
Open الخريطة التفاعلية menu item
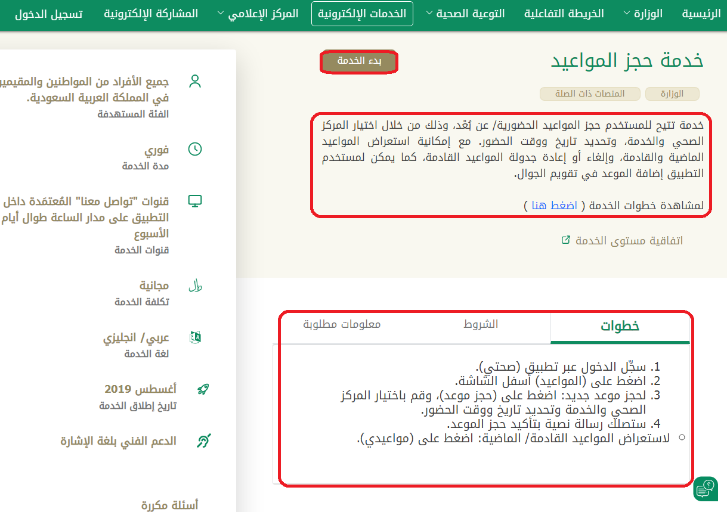(564, 13)
